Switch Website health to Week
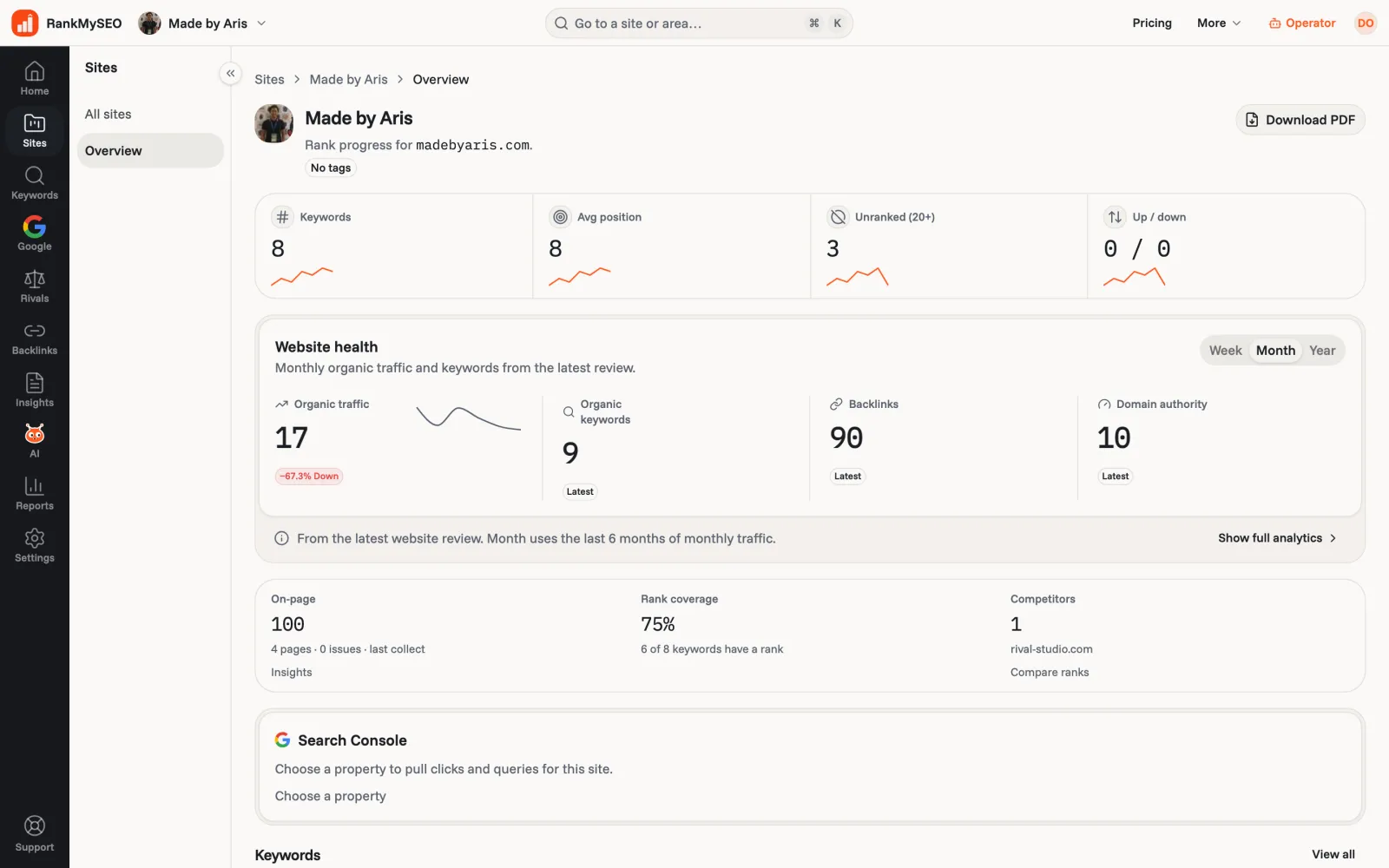 click(1225, 351)
